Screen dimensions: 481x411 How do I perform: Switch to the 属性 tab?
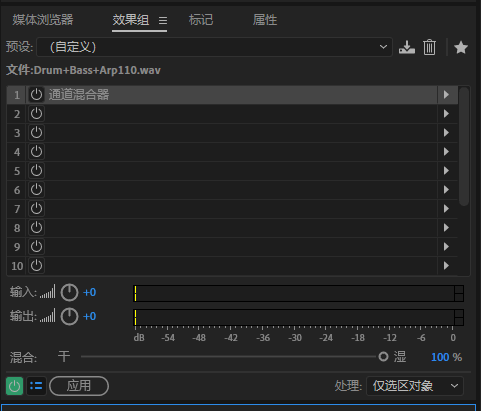(265, 20)
